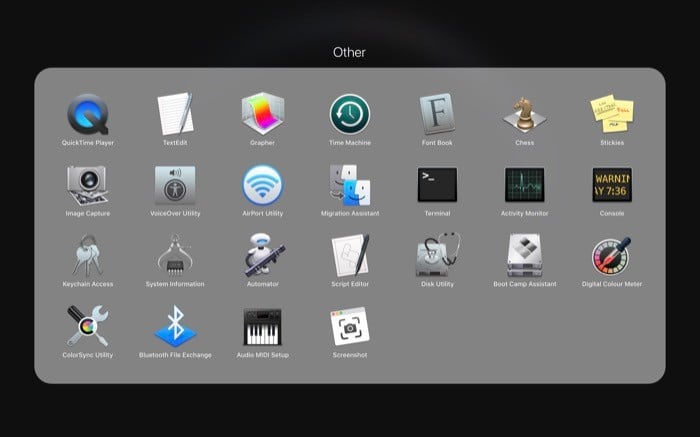700x437 pixels.
Task: Launch the Console app
Action: (612, 185)
